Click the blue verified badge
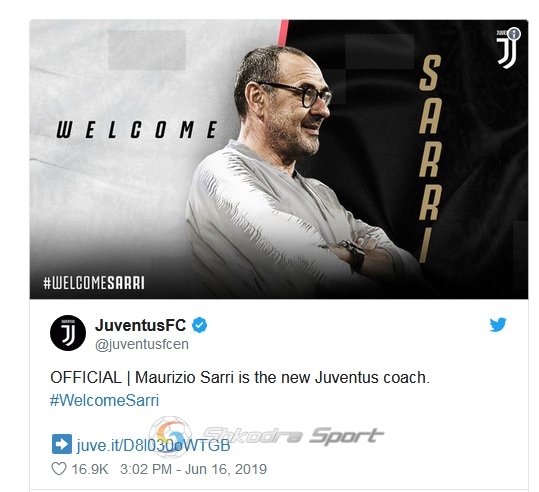Screen dimensions: 539x492 tap(199, 325)
